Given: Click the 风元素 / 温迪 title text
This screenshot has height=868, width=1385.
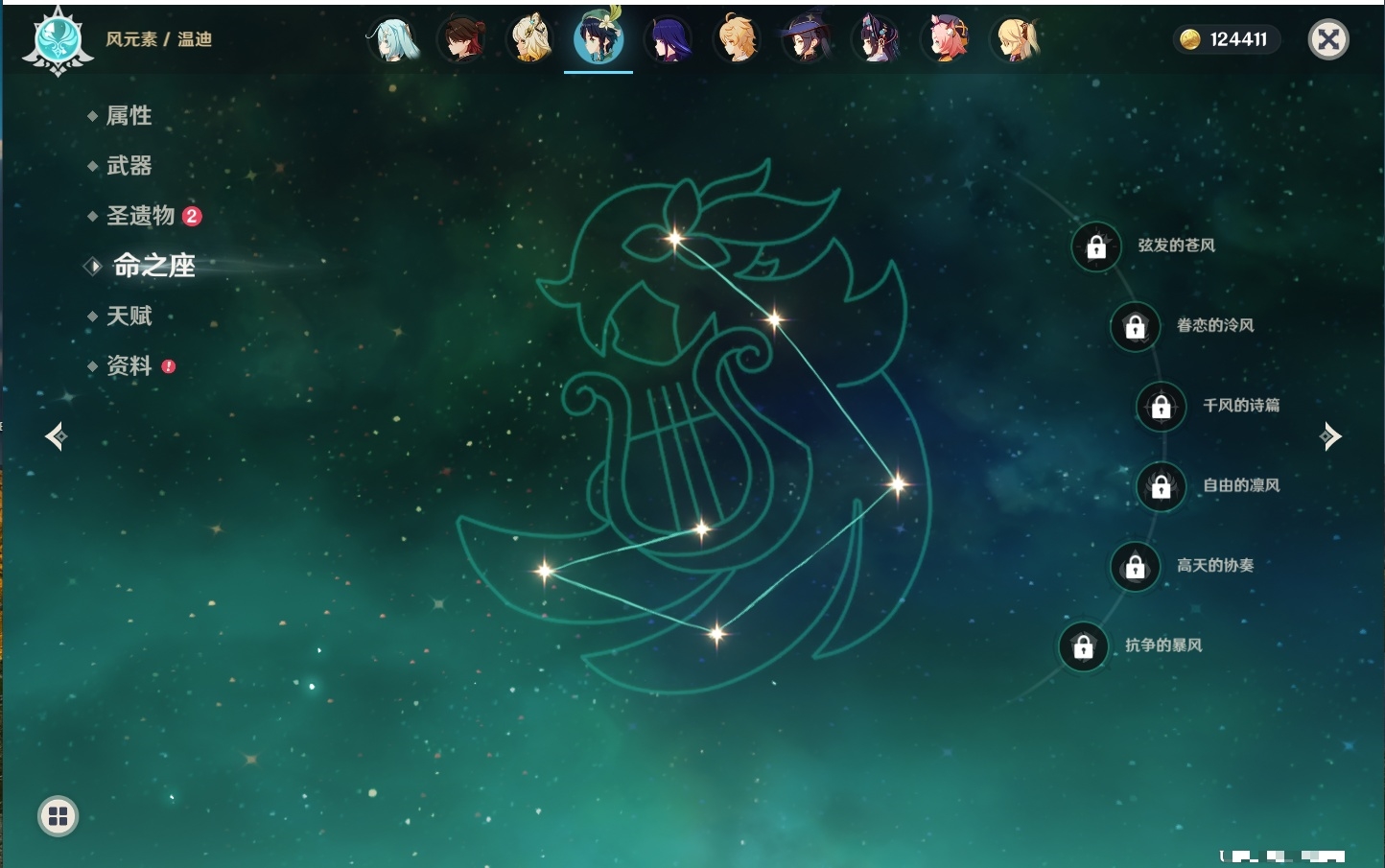Looking at the screenshot, I should tap(158, 39).
